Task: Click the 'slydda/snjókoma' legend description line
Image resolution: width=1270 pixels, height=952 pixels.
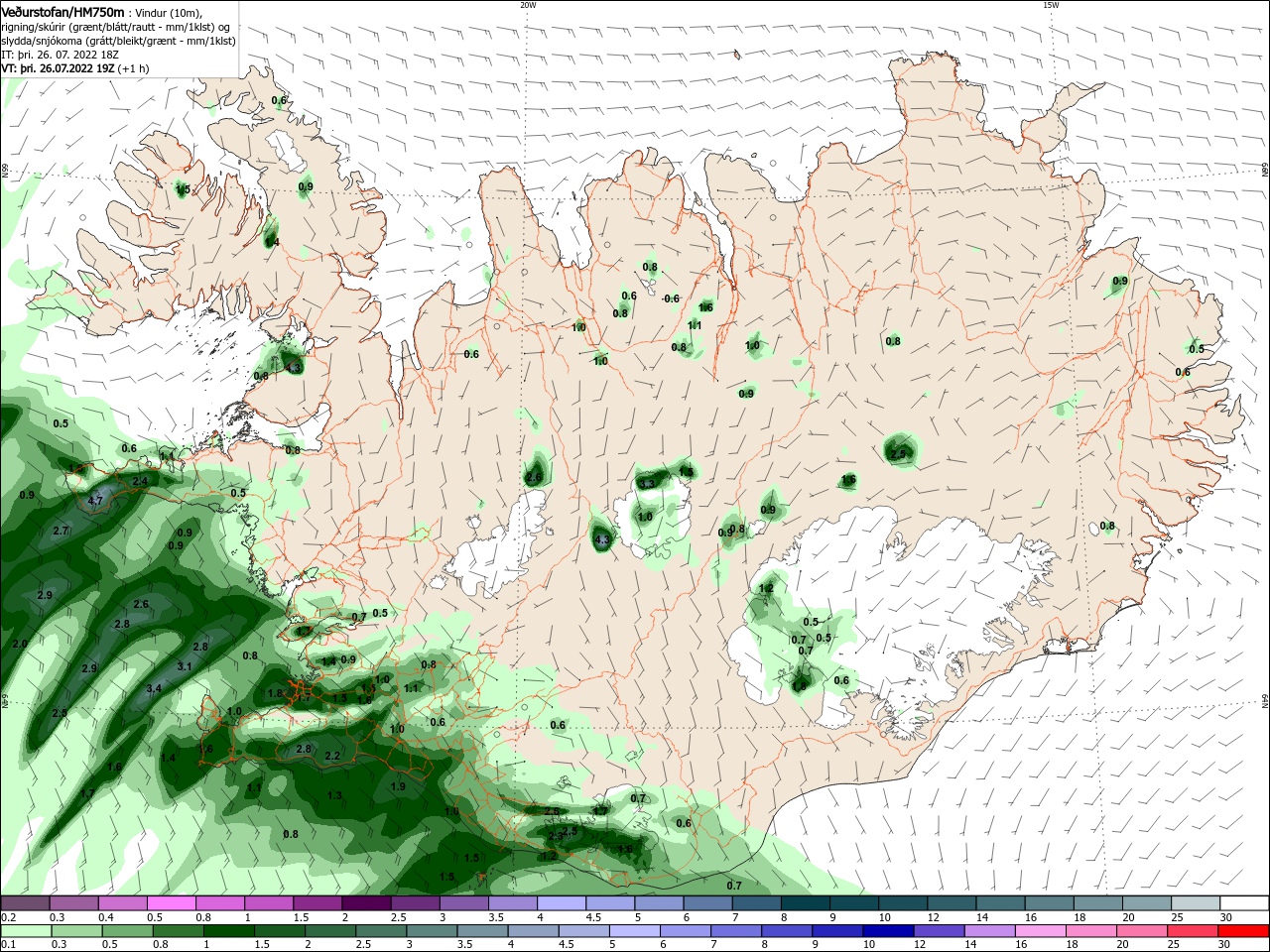Action: coord(118,41)
